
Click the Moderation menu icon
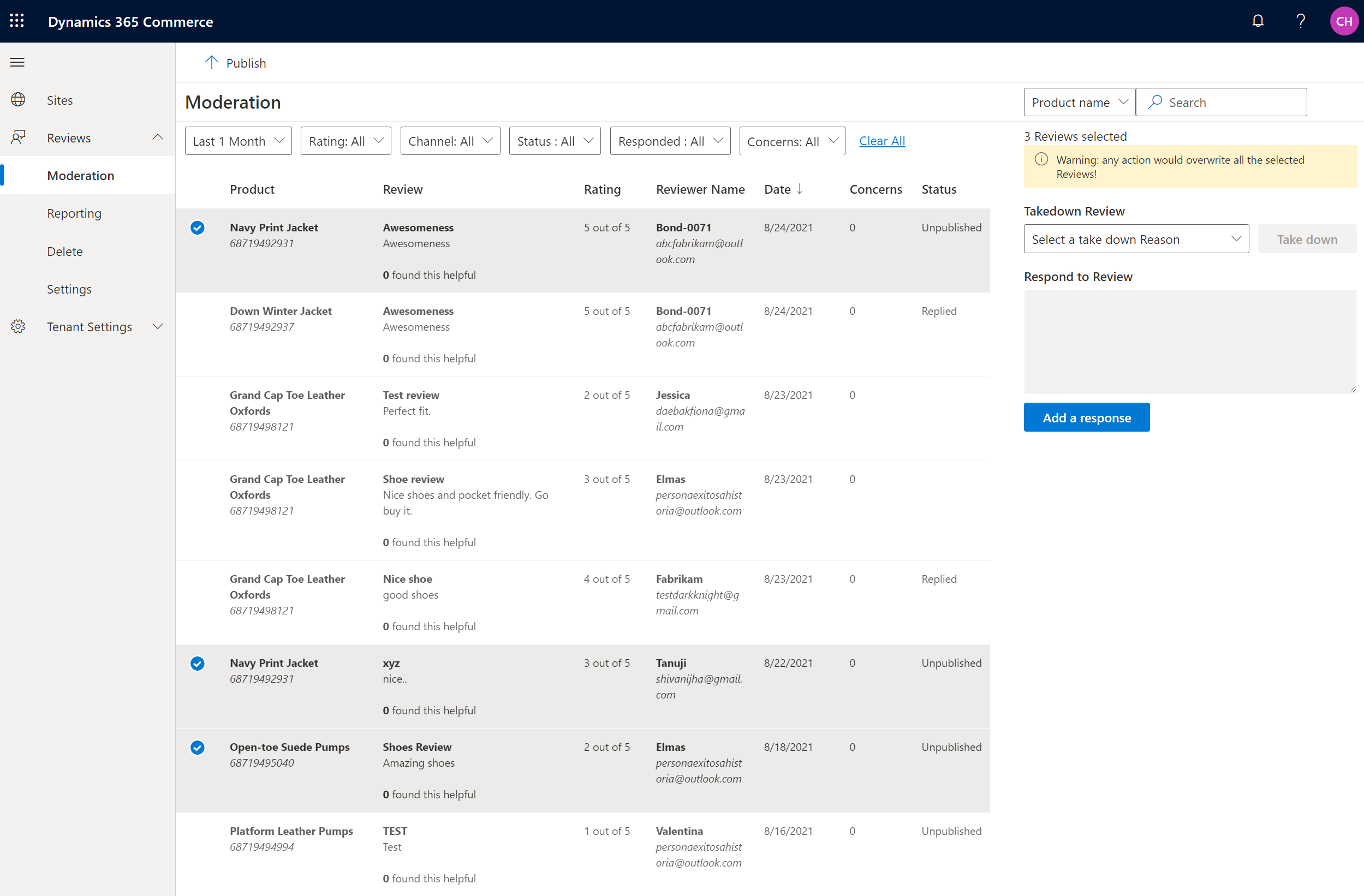click(x=80, y=175)
